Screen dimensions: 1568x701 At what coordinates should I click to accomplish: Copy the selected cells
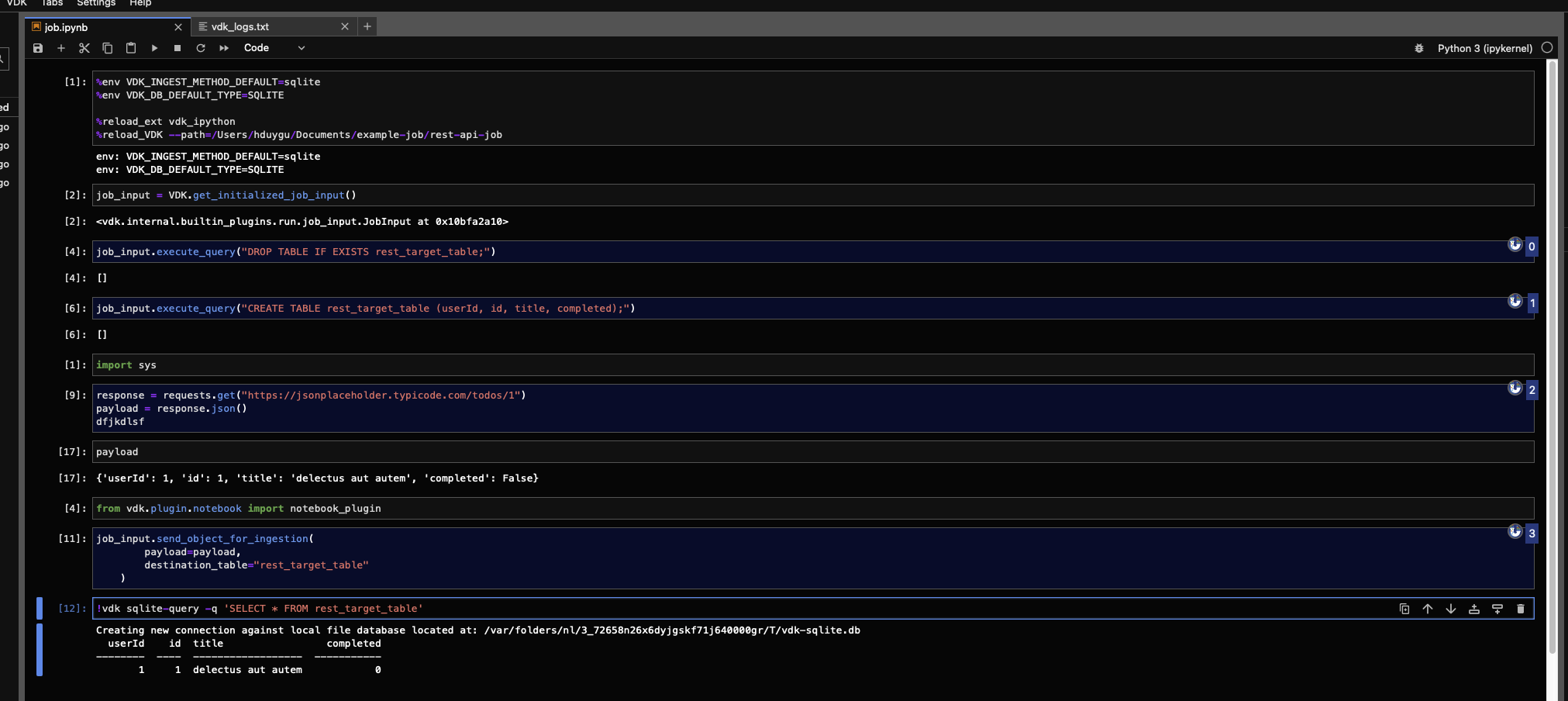tap(108, 47)
